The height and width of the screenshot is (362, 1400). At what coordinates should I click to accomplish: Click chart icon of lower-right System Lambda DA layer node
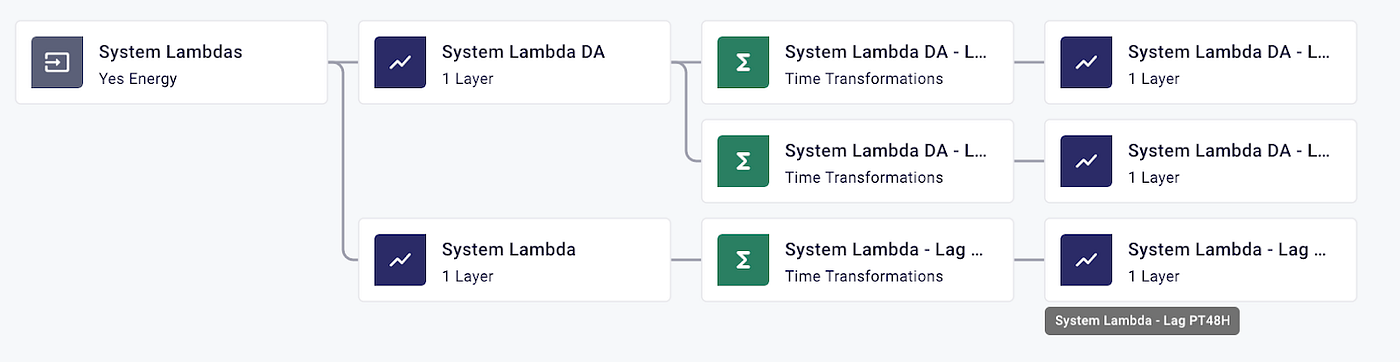1086,161
